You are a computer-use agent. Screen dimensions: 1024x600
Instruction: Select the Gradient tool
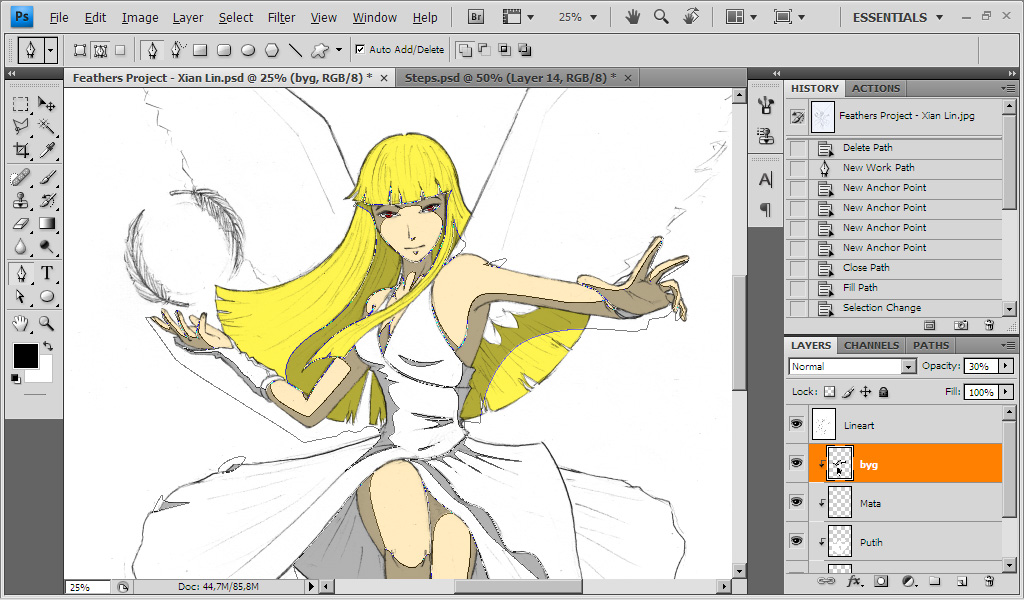(46, 223)
